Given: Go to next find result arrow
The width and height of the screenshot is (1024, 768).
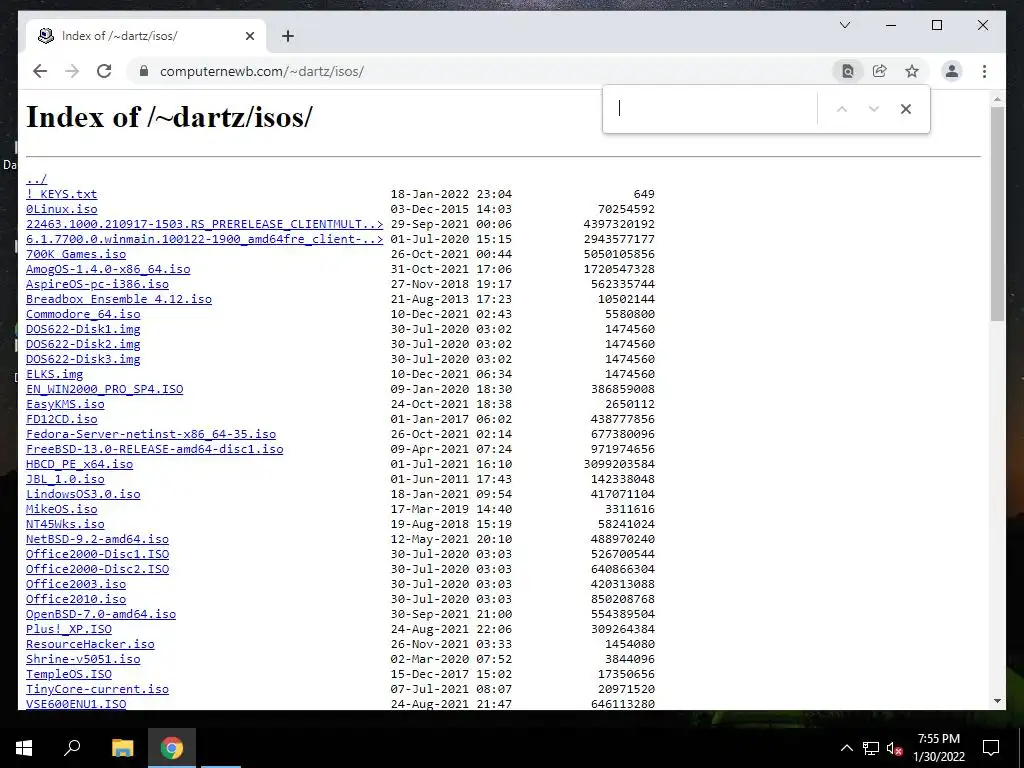Looking at the screenshot, I should 874,109.
